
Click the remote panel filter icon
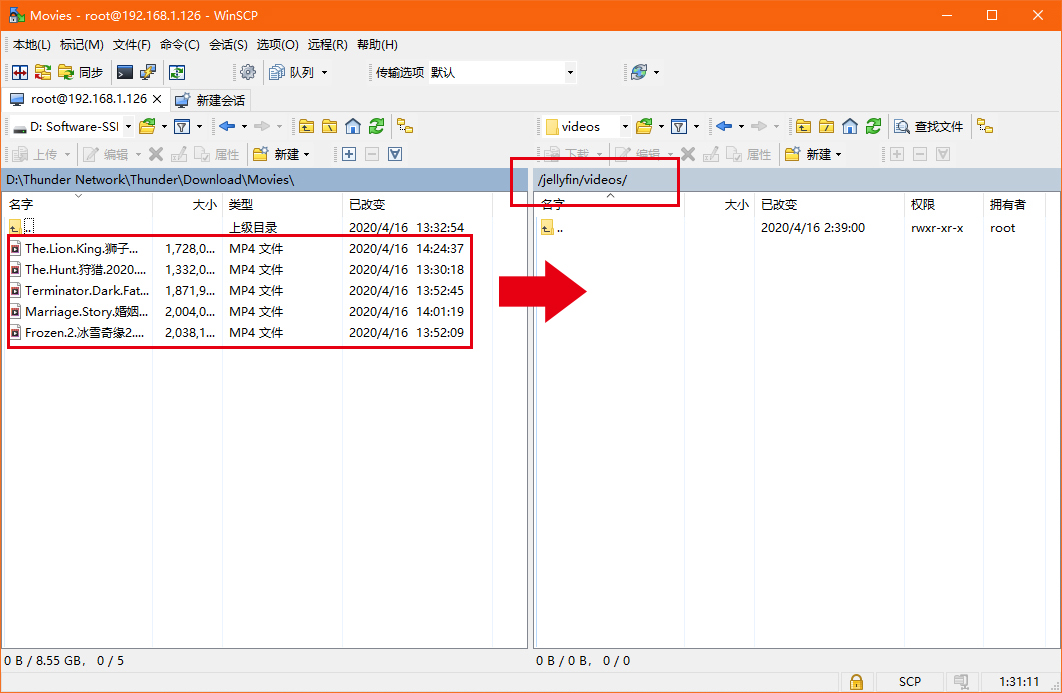coord(679,127)
